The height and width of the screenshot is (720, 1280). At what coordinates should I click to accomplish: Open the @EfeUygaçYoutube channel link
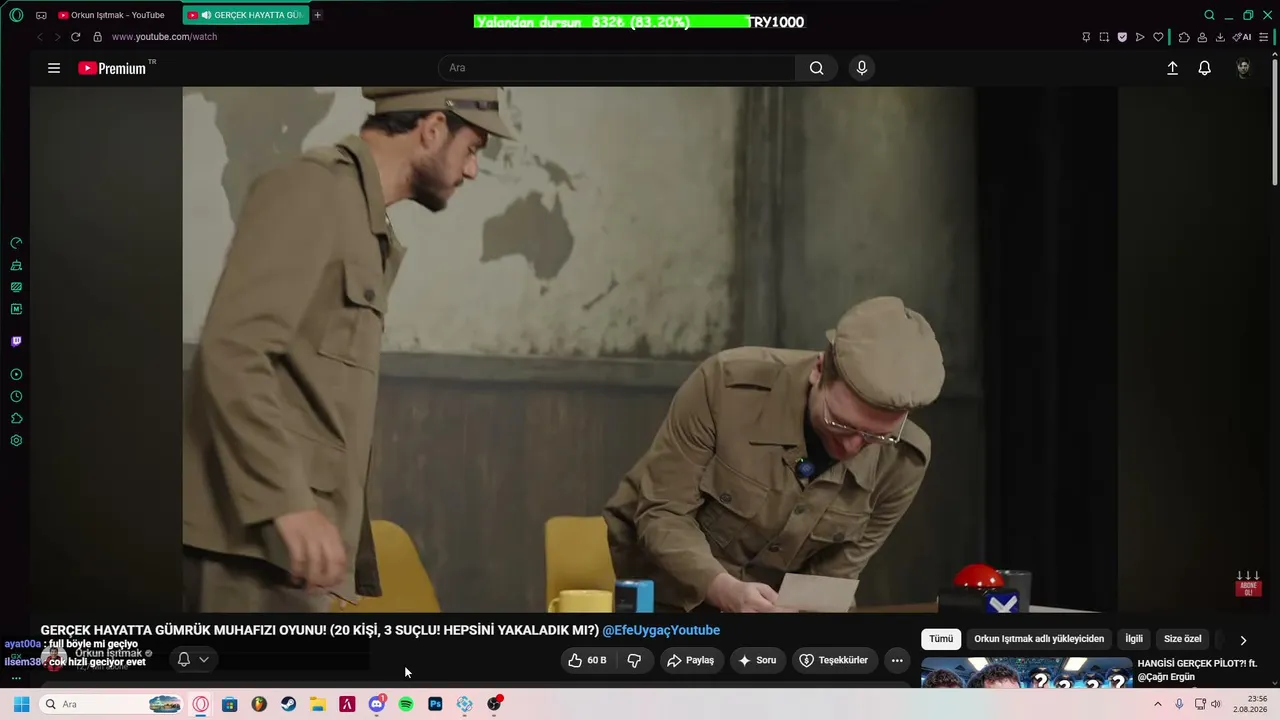click(x=661, y=630)
